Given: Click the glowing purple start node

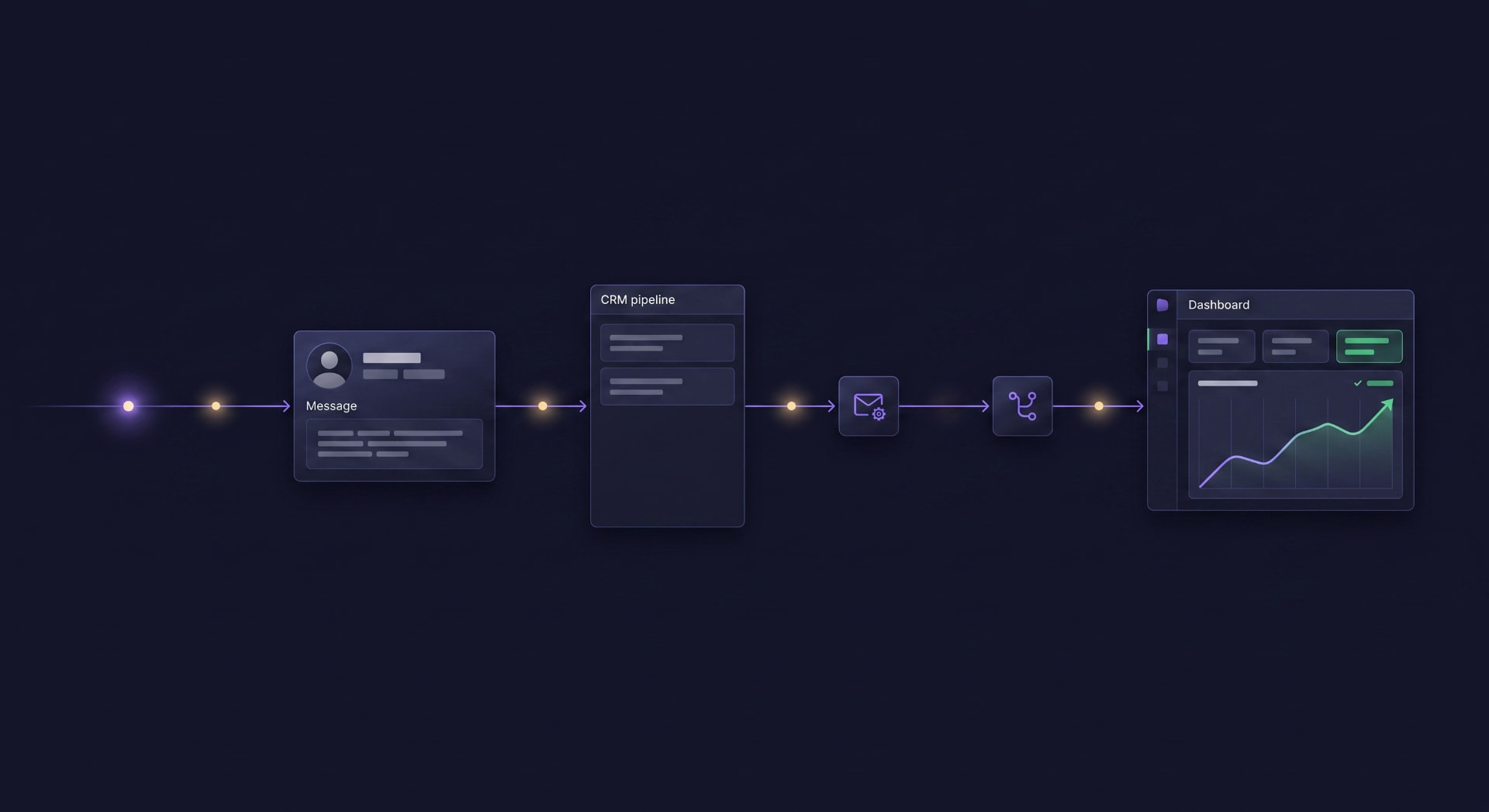Looking at the screenshot, I should (129, 406).
